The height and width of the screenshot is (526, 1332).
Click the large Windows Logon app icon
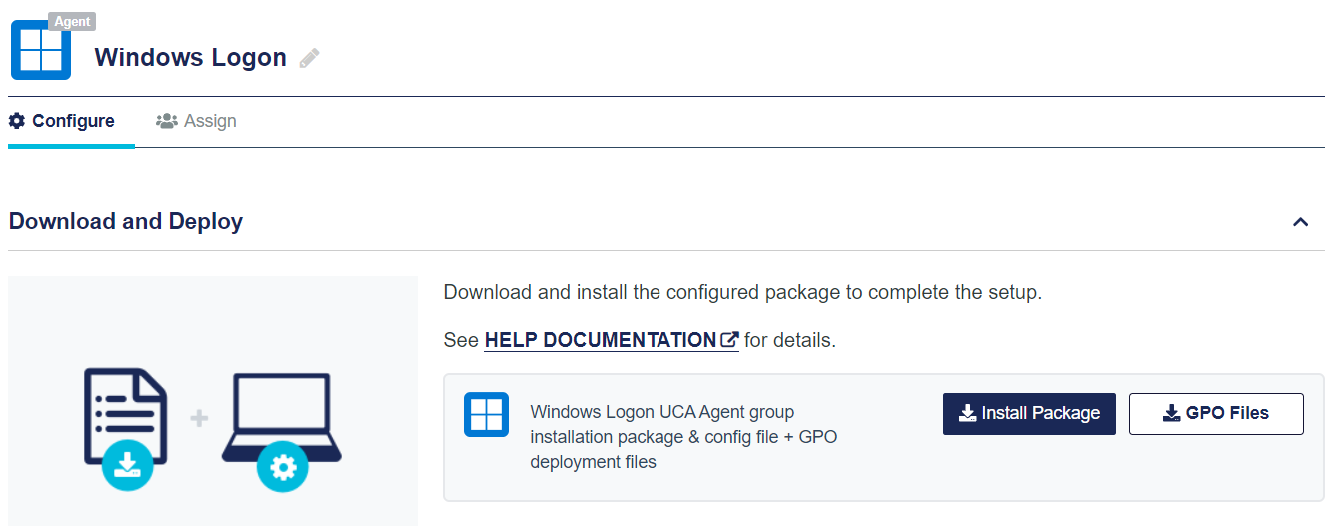41,50
